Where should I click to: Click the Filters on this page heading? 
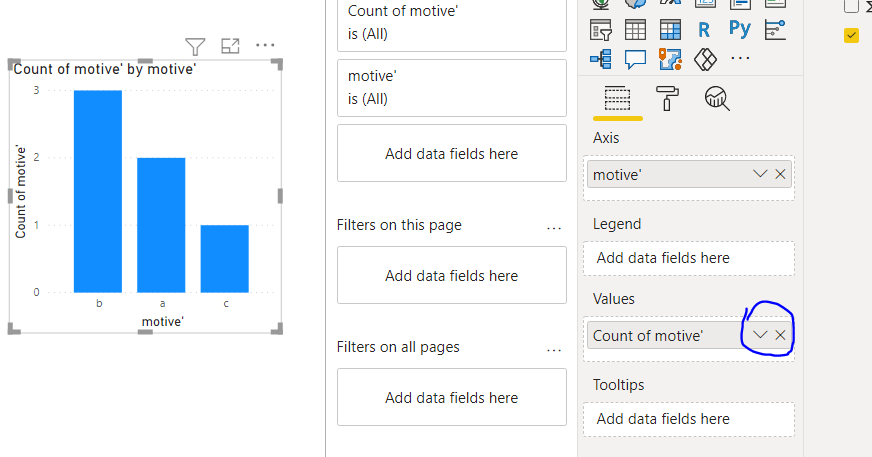pos(399,225)
